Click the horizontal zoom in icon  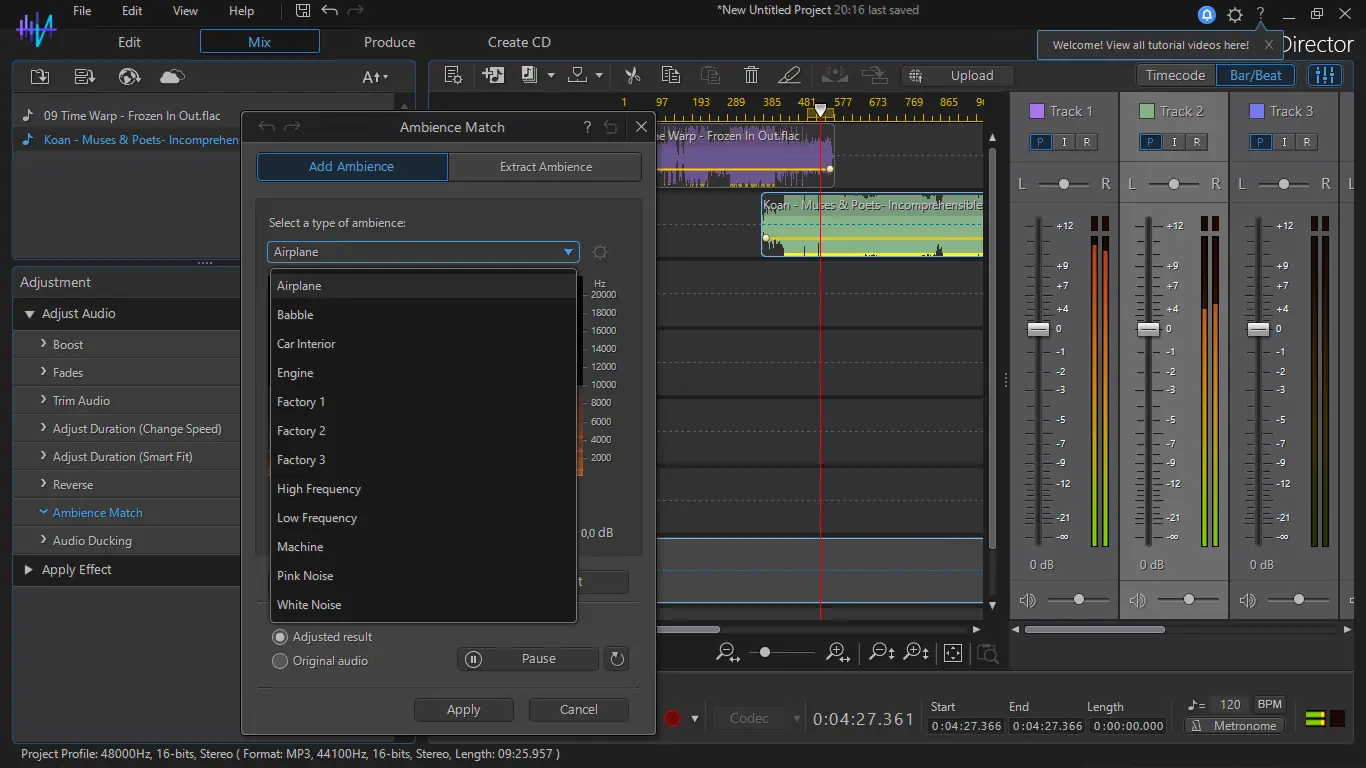click(838, 653)
